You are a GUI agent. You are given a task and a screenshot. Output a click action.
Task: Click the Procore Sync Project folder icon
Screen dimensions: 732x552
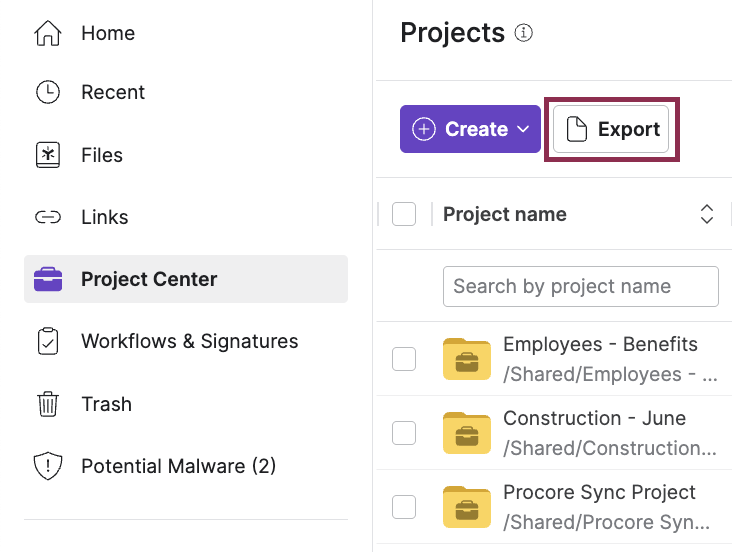coord(466,507)
